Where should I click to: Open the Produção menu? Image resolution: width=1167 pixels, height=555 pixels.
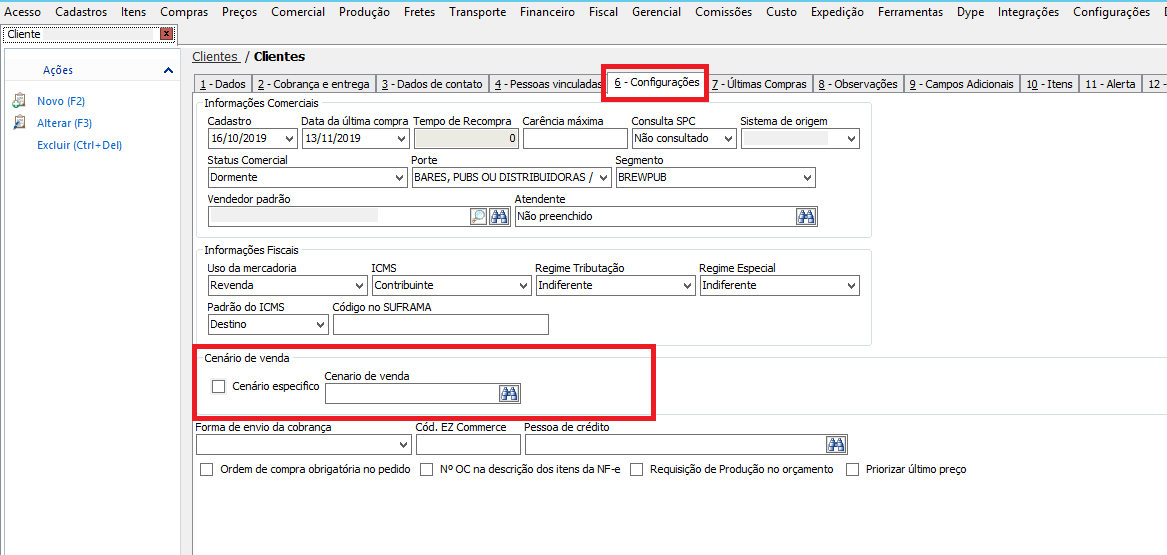point(364,12)
